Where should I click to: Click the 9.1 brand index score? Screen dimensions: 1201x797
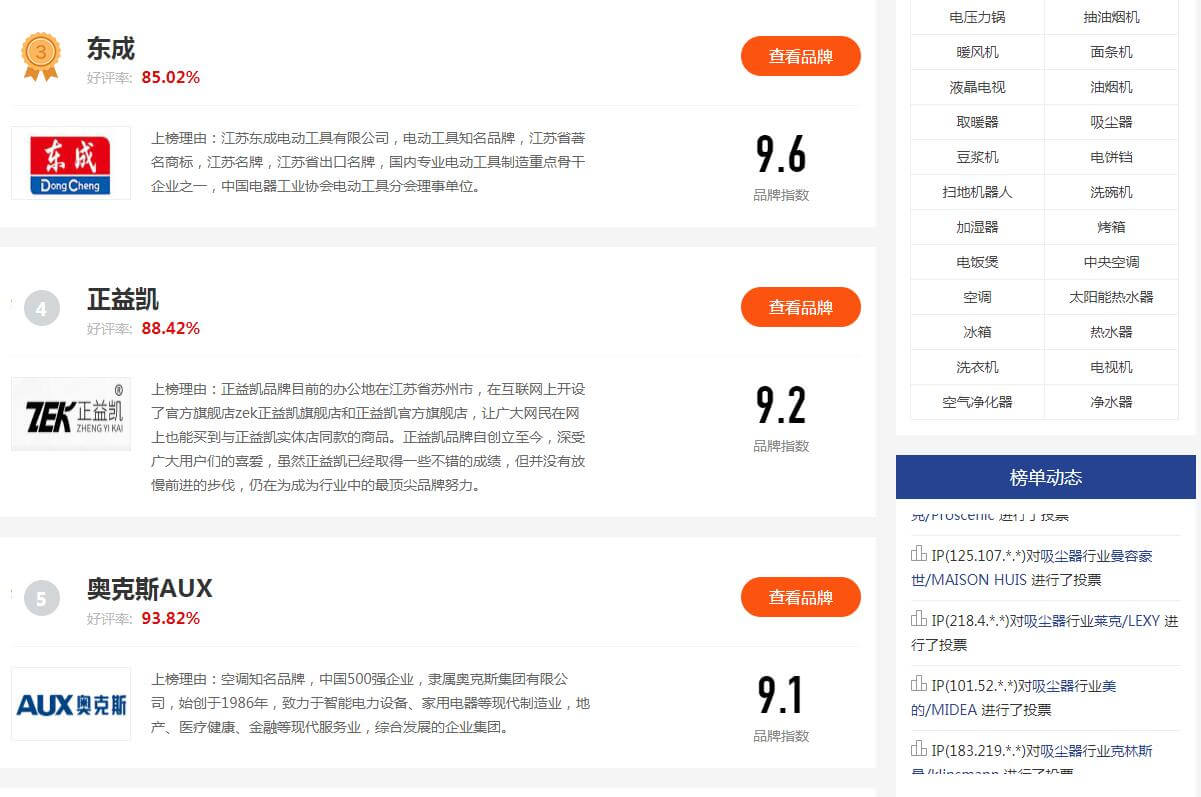(x=781, y=696)
